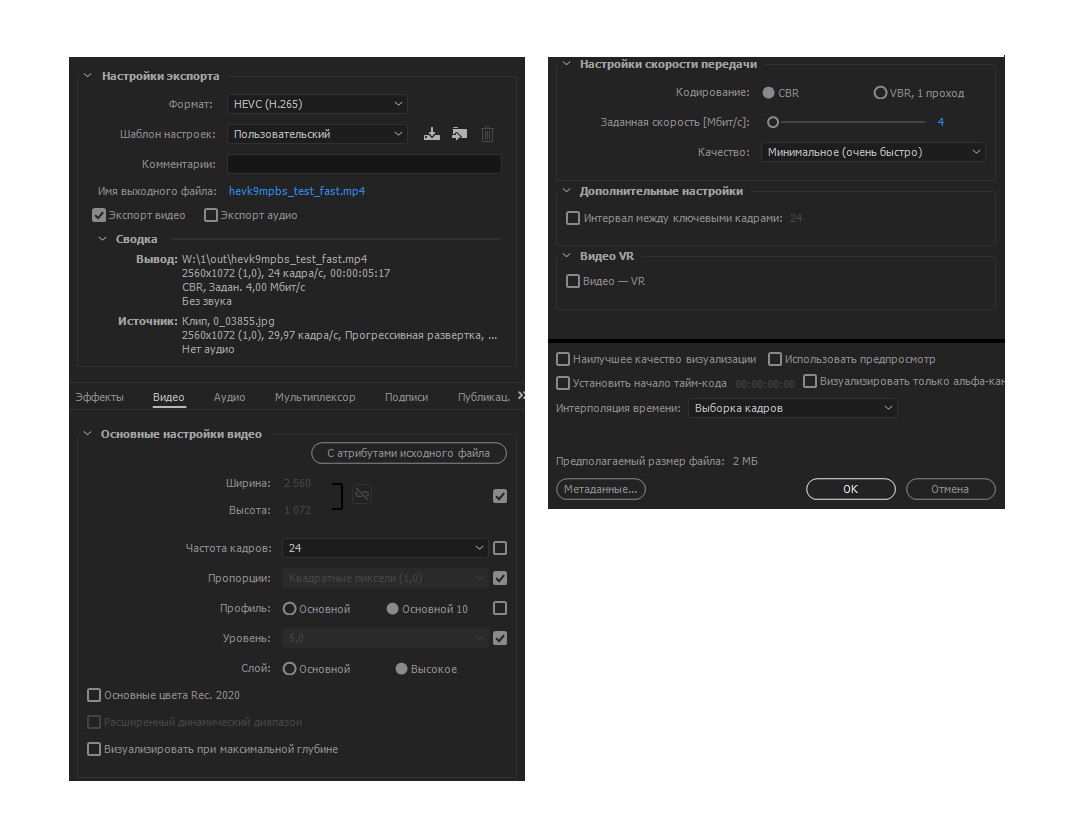The height and width of the screenshot is (827, 1073).
Task: Save the current export preset
Action: 432,134
